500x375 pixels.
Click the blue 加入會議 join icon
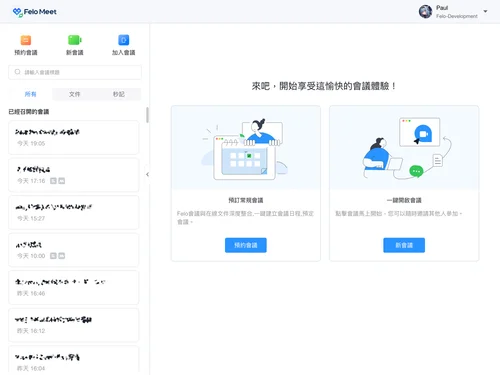point(124,40)
